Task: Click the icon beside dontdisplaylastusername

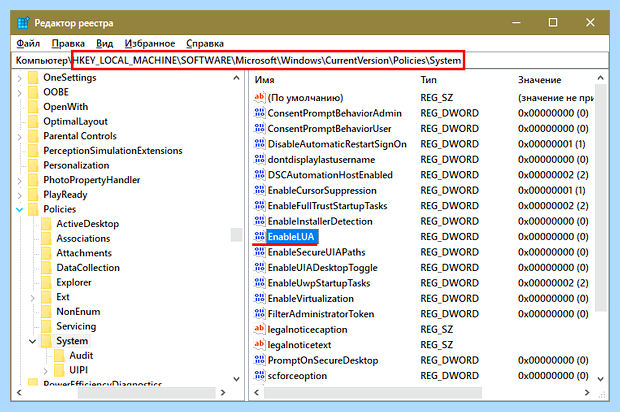Action: click(259, 159)
